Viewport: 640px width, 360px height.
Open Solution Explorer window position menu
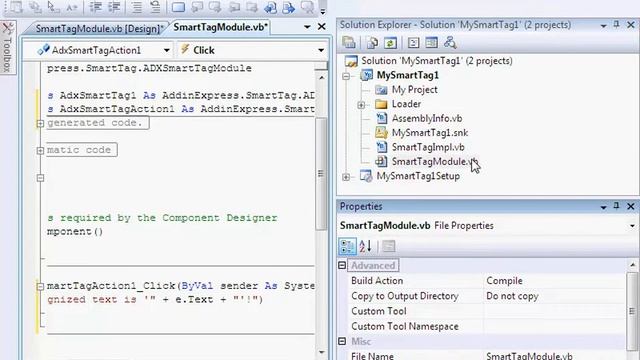coord(603,25)
